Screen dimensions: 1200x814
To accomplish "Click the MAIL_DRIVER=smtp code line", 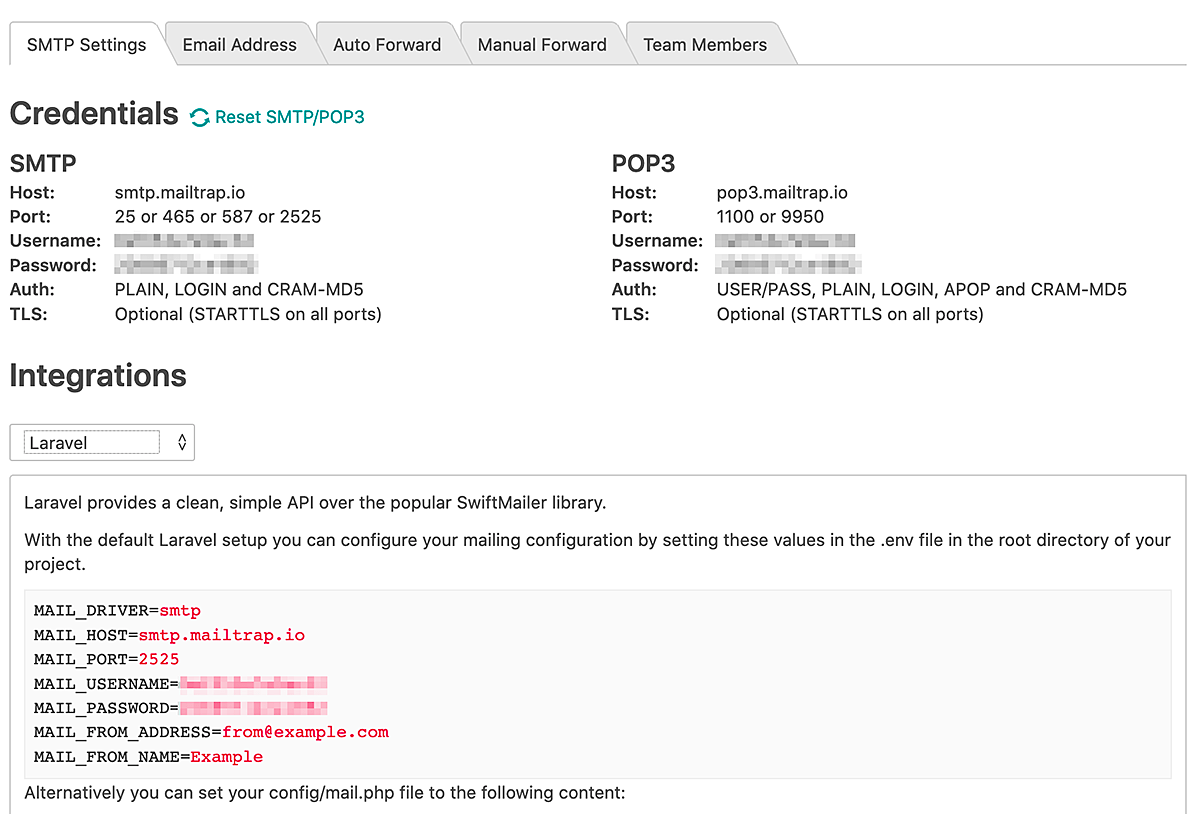I will point(117,610).
